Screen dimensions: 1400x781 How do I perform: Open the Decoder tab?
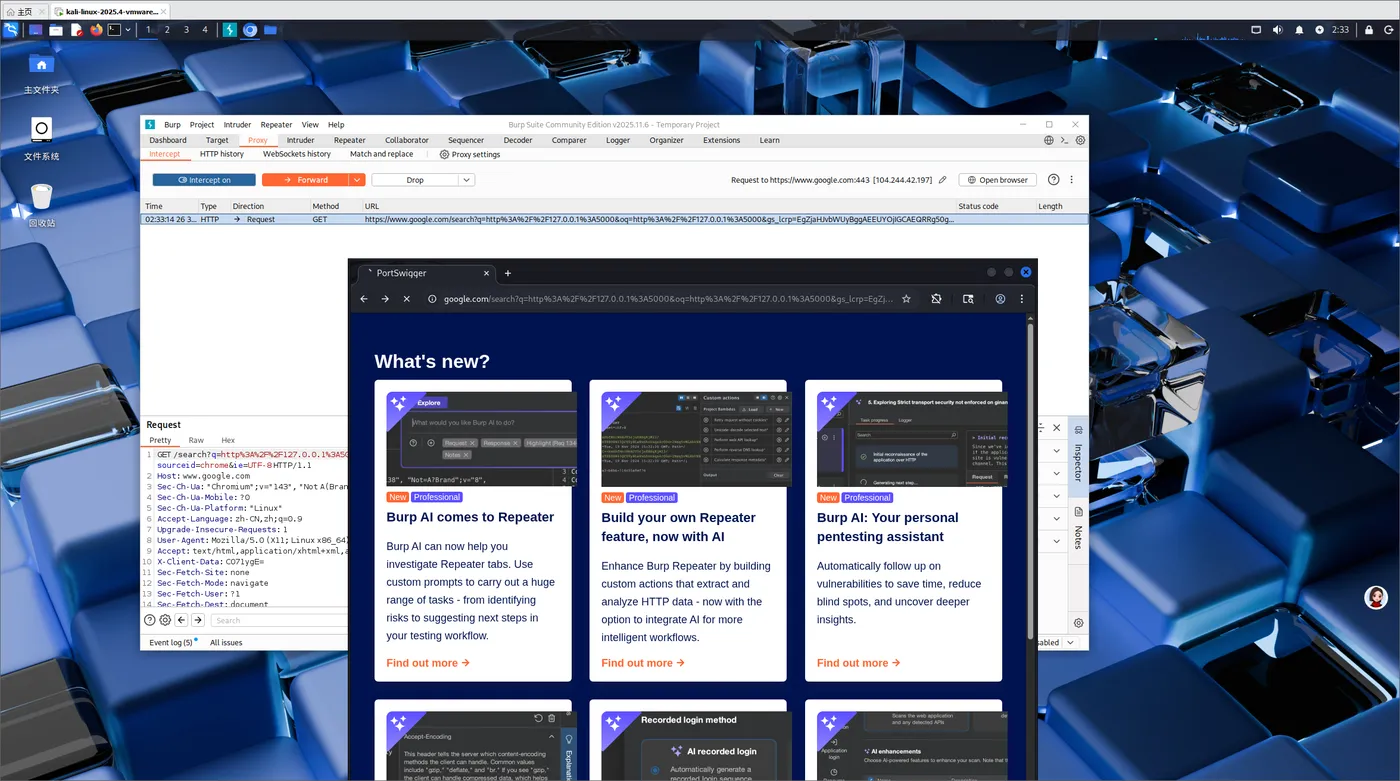(x=518, y=140)
